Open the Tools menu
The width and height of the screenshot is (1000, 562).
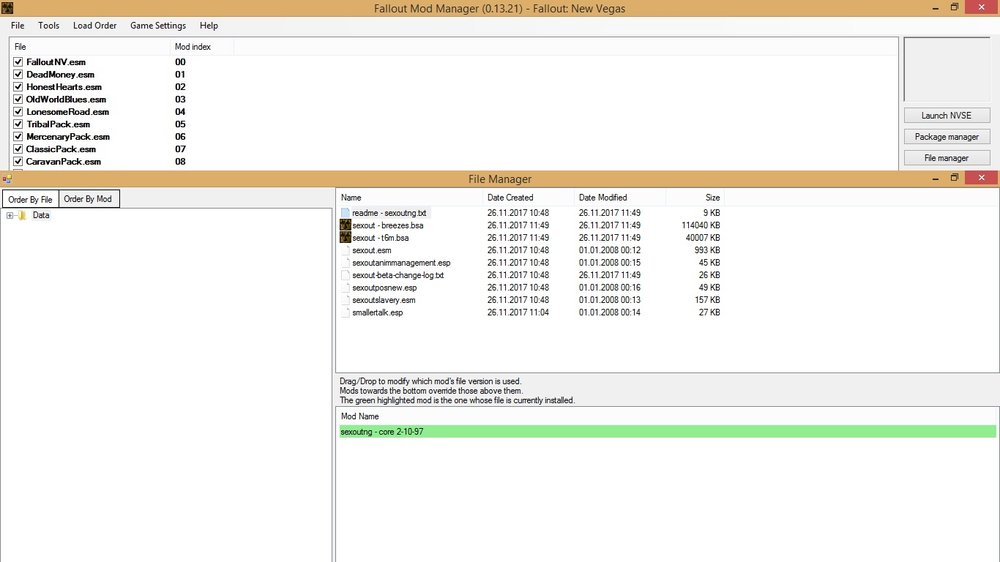click(x=48, y=26)
